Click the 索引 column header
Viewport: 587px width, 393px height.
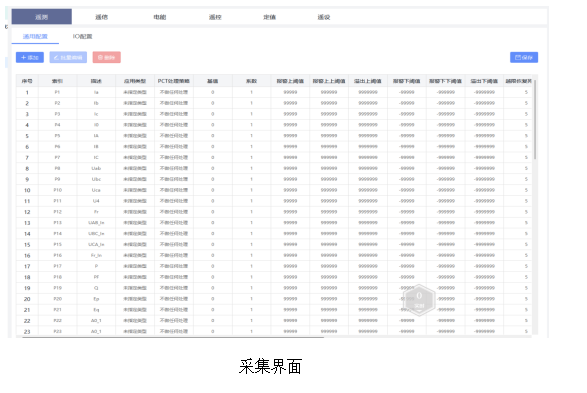click(x=57, y=81)
